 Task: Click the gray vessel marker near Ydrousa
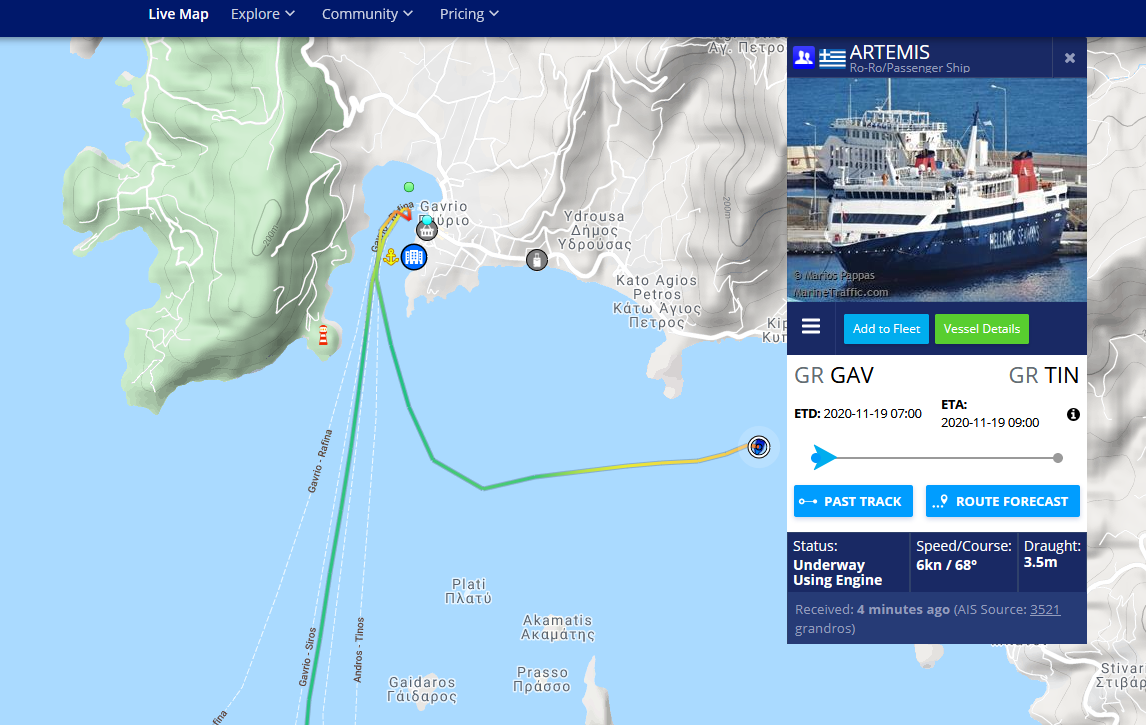pyautogui.click(x=536, y=259)
